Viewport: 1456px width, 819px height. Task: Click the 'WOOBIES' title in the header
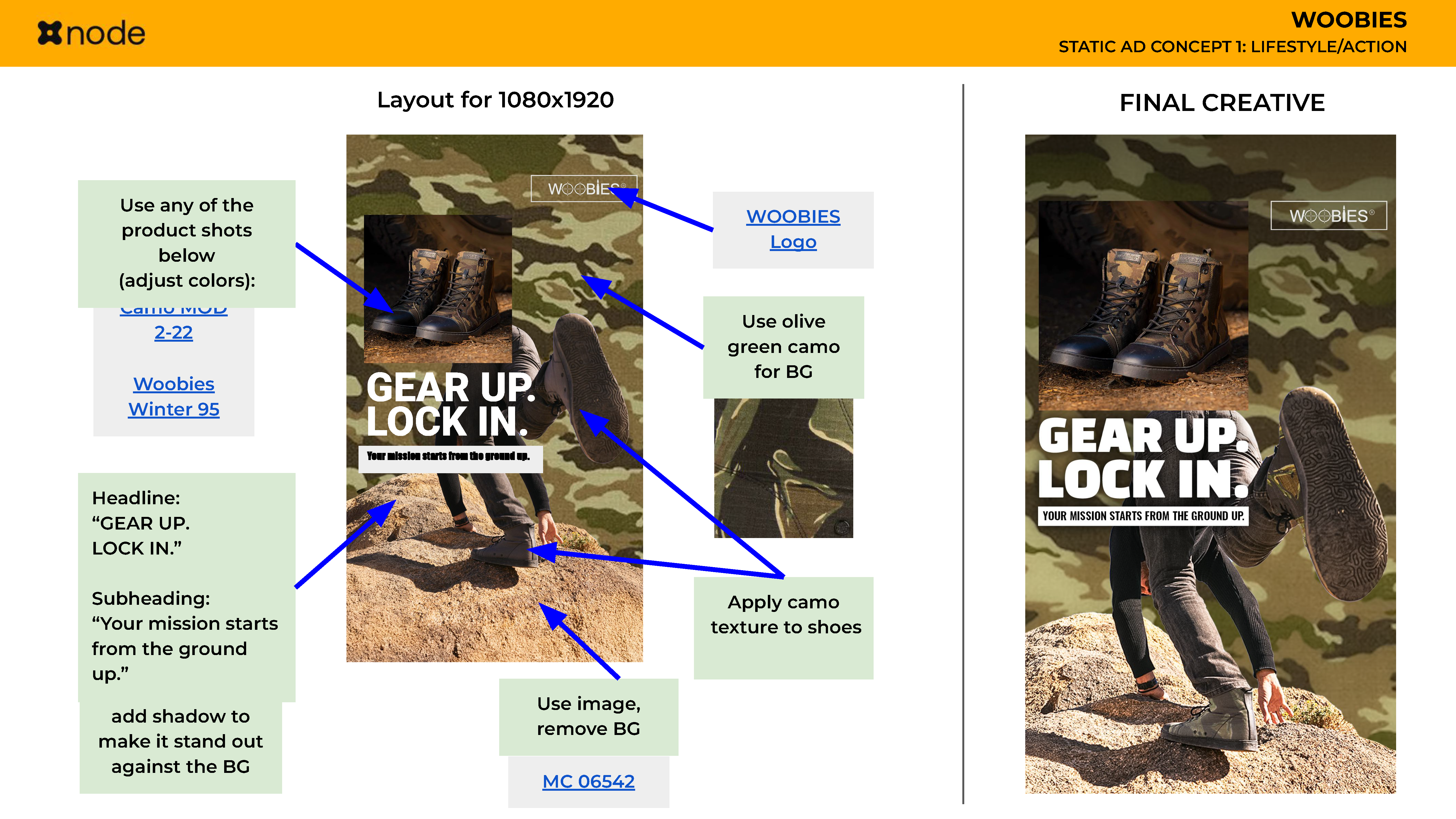point(1349,20)
